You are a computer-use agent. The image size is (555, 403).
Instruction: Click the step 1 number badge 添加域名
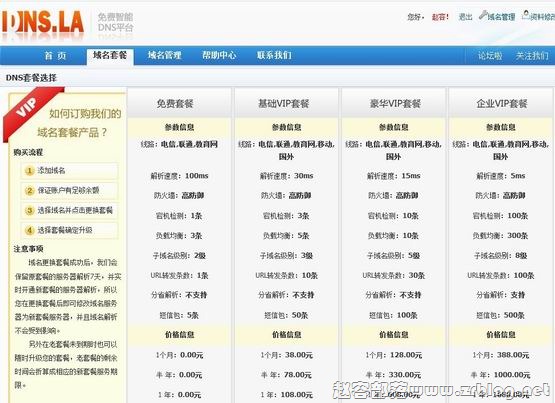coord(29,171)
